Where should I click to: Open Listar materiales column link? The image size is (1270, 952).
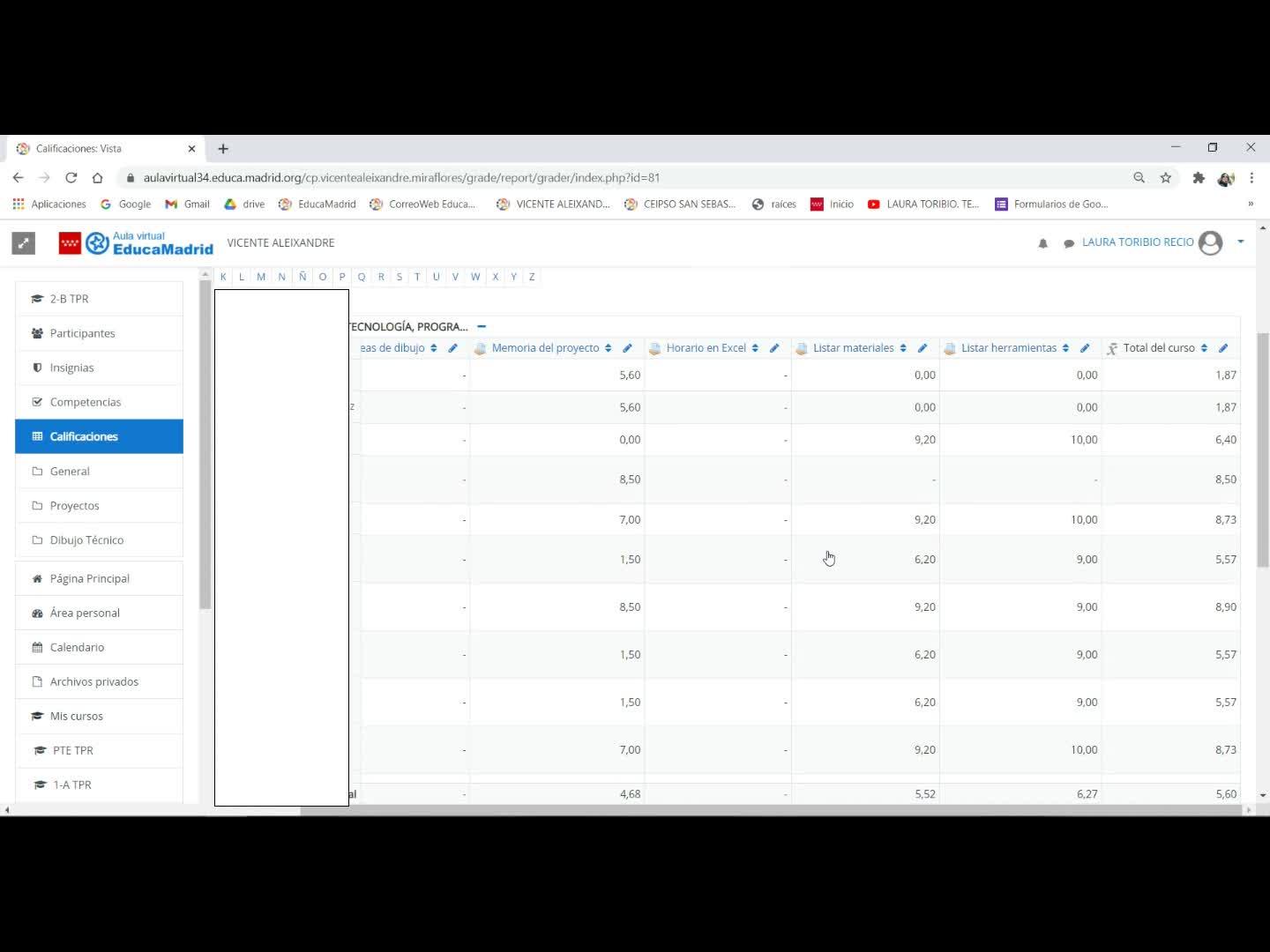click(853, 348)
